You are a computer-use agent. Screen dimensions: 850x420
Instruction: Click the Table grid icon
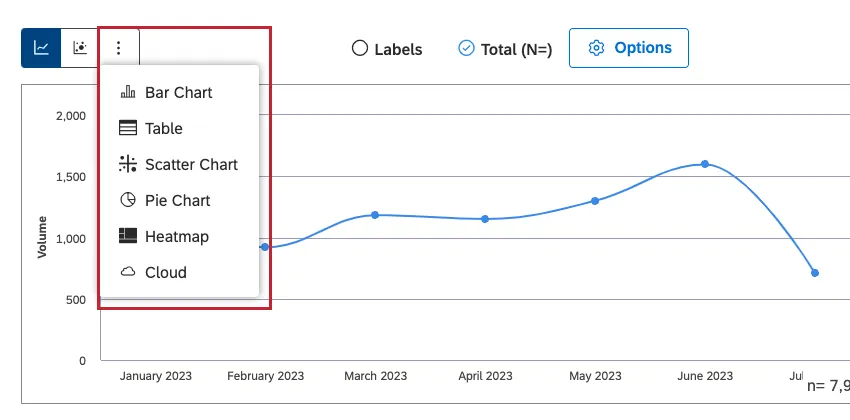tap(127, 129)
